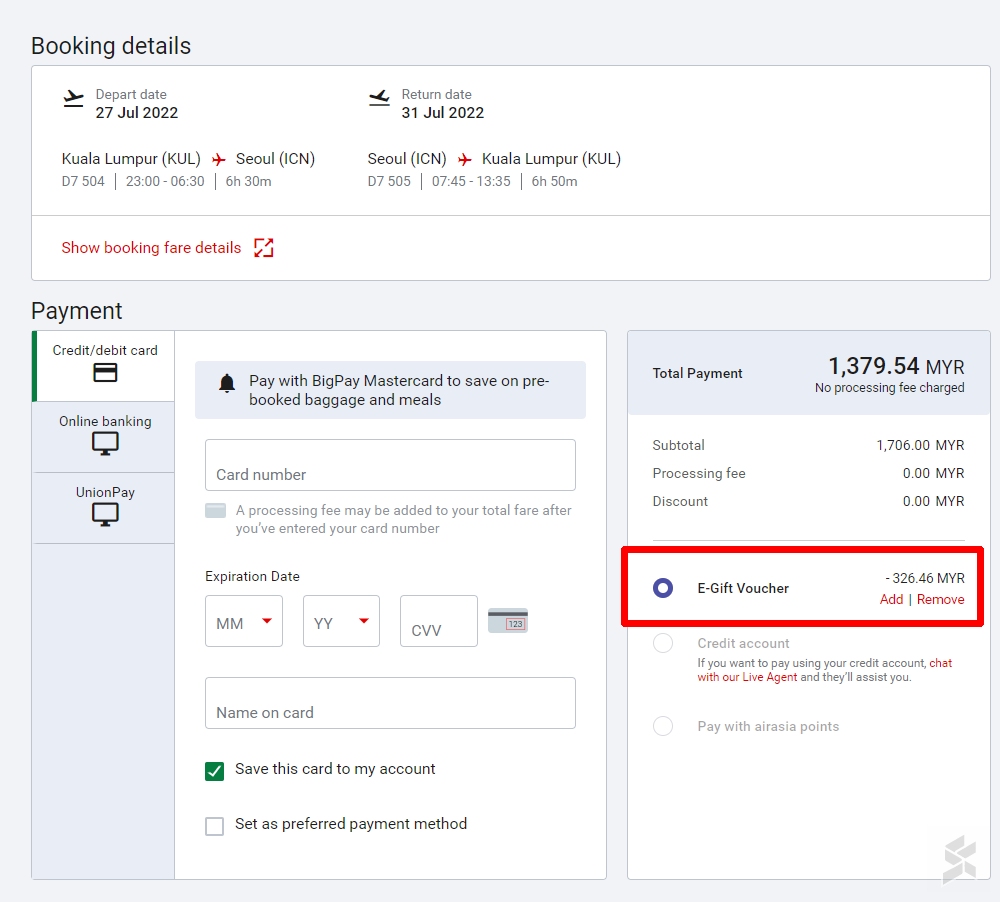Focus the Card number input field
The image size is (1000, 902).
tap(390, 466)
